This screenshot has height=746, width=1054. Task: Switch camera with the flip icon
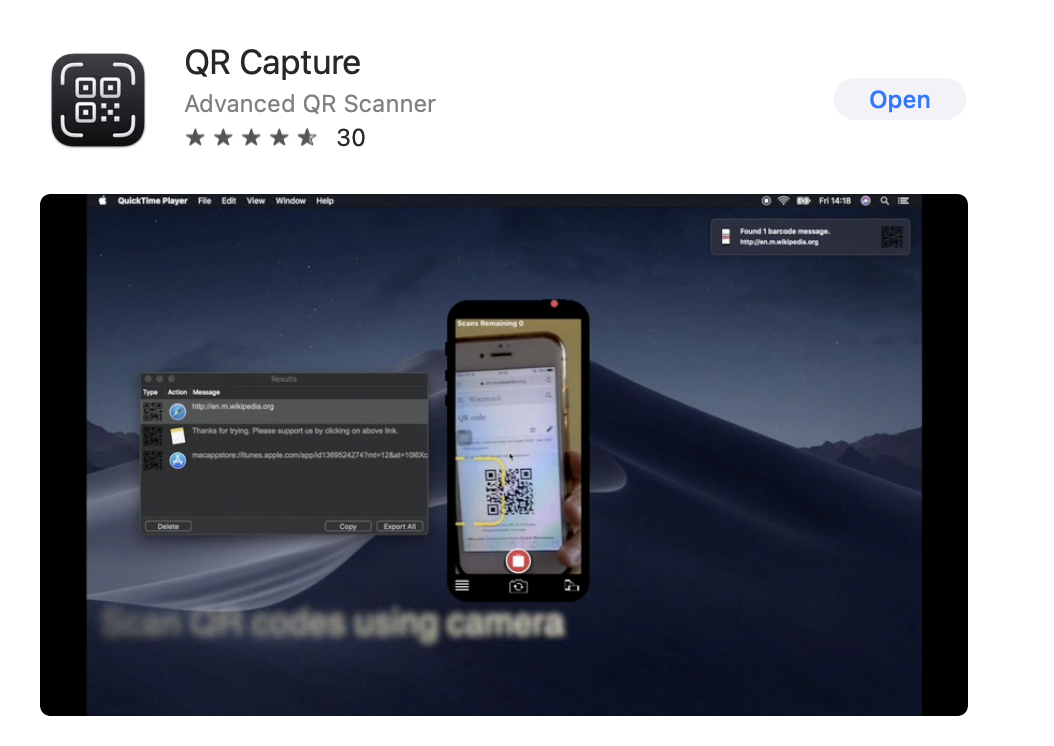click(518, 587)
